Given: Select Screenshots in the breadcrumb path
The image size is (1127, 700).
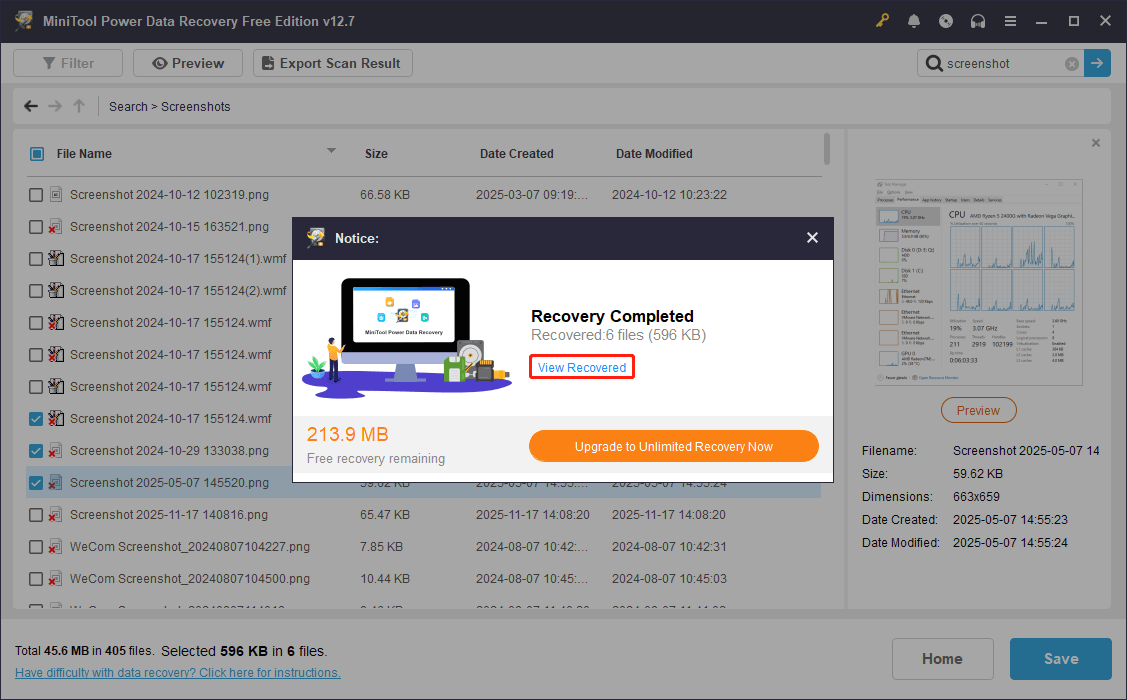Looking at the screenshot, I should tap(198, 106).
